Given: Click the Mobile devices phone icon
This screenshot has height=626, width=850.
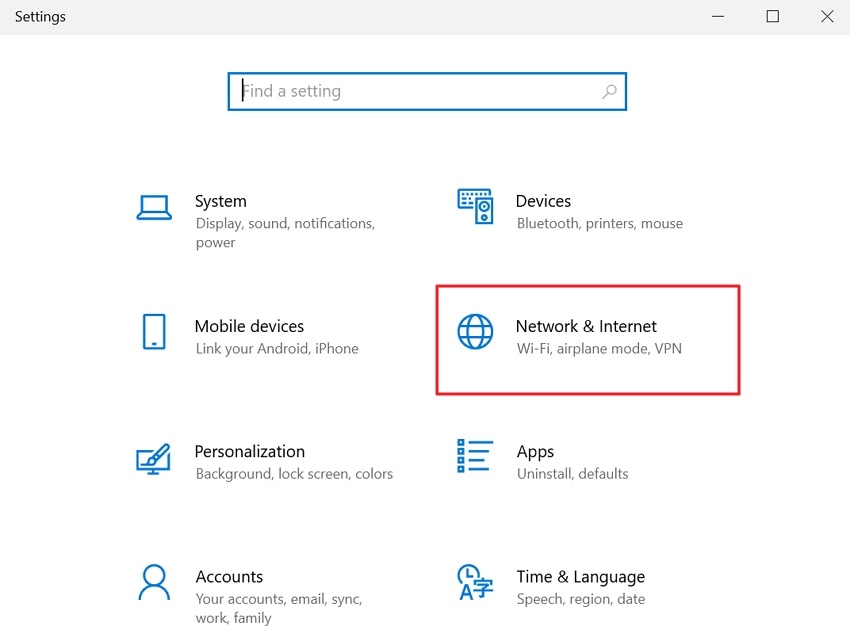Looking at the screenshot, I should pos(154,332).
